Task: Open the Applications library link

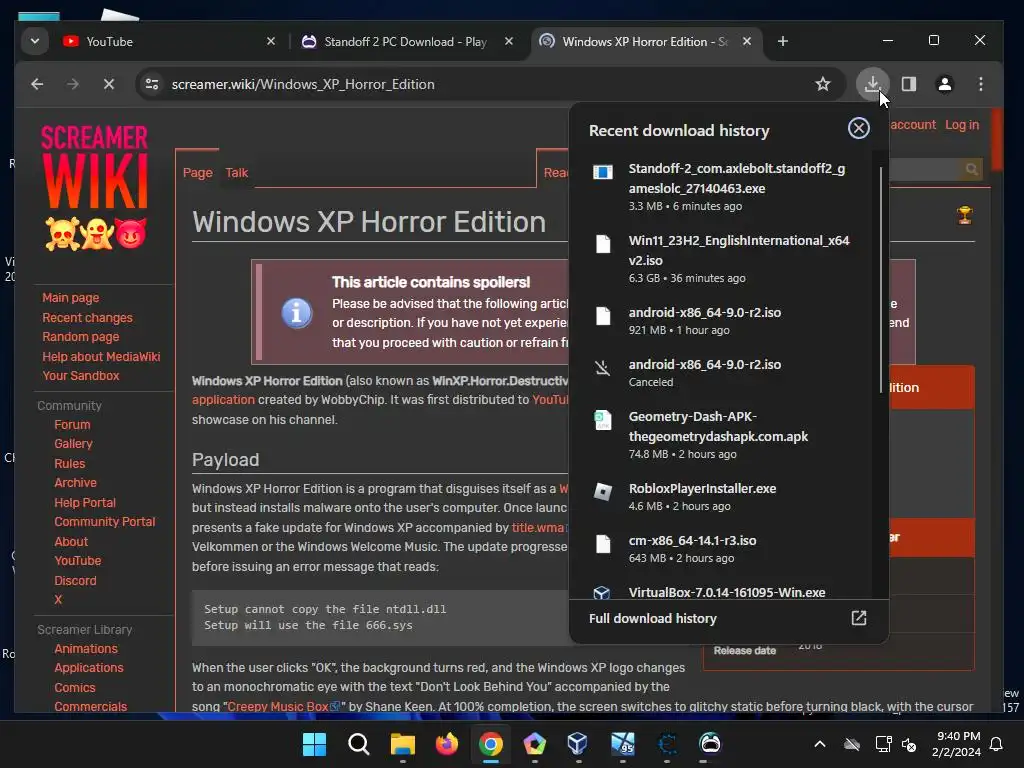Action: (x=88, y=667)
